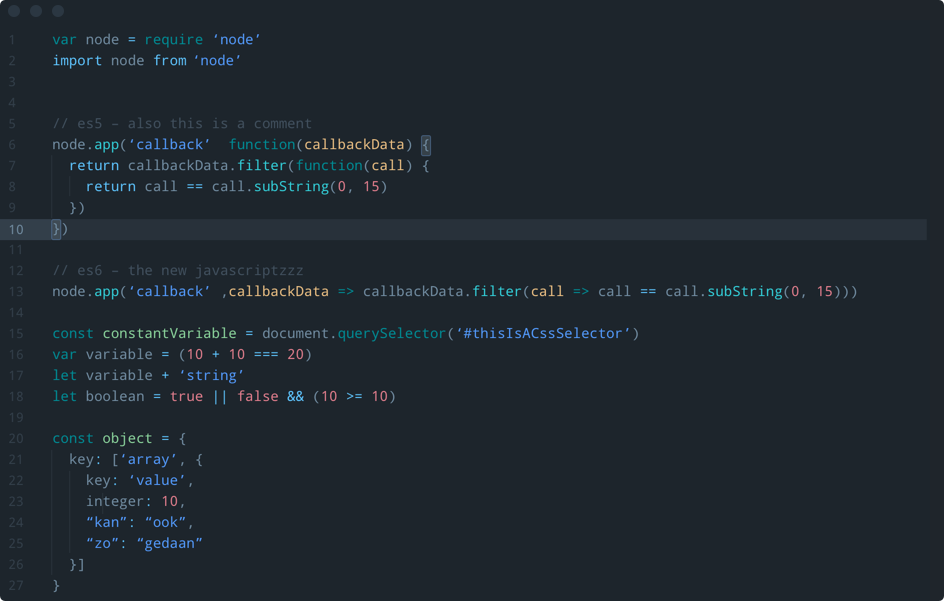The height and width of the screenshot is (601, 944).
Task: Click the '#thisIsACssSelector' string
Action: [x=542, y=333]
